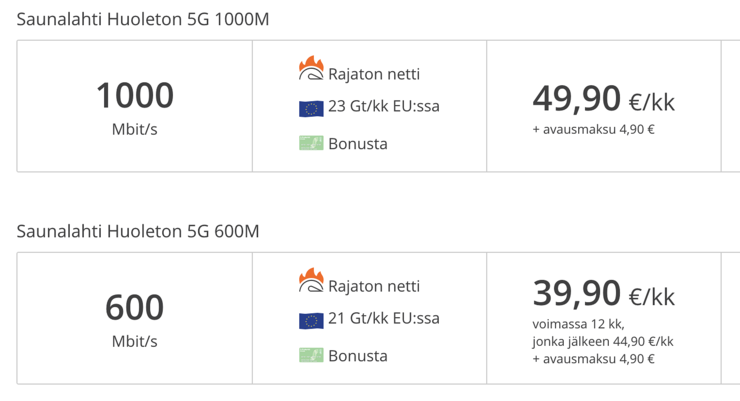Open the Saunalahti Huoleton 5G 600M heading
The image size is (740, 401).
click(x=138, y=231)
